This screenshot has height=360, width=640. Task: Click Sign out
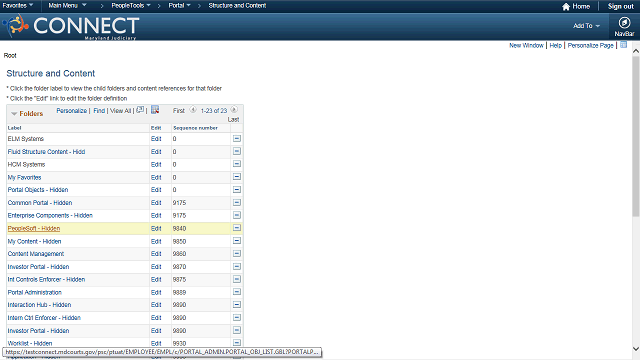pos(620,6)
